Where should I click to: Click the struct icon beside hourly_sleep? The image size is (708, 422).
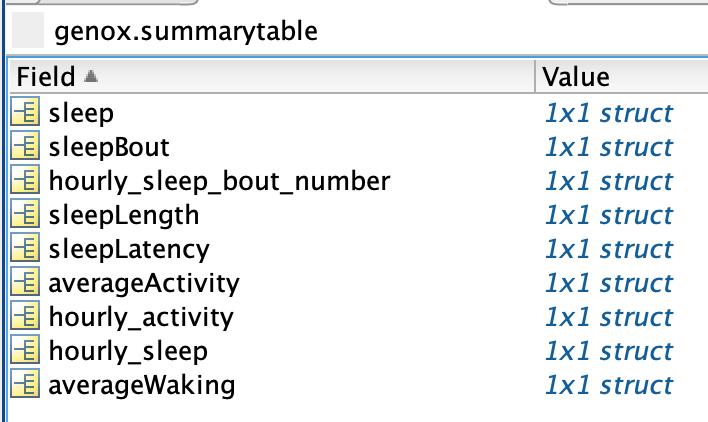click(x=25, y=349)
